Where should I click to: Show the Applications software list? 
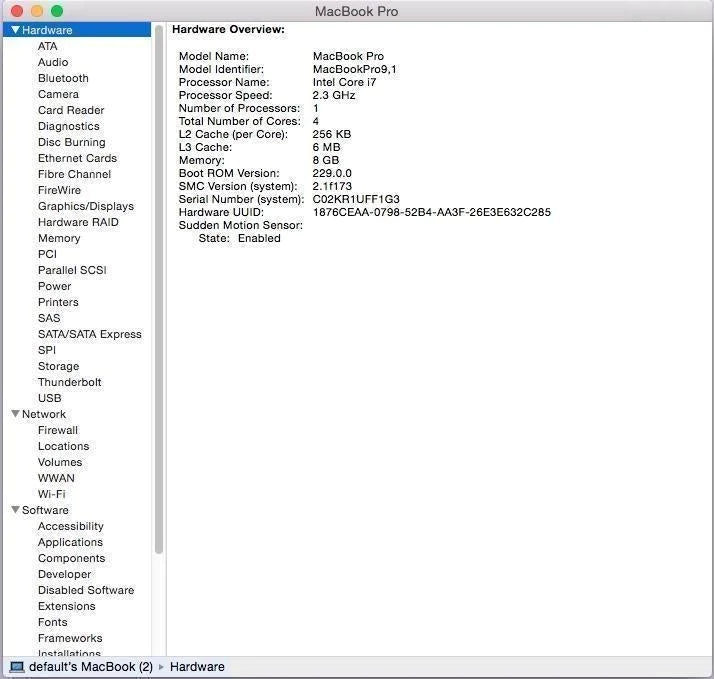(x=70, y=542)
